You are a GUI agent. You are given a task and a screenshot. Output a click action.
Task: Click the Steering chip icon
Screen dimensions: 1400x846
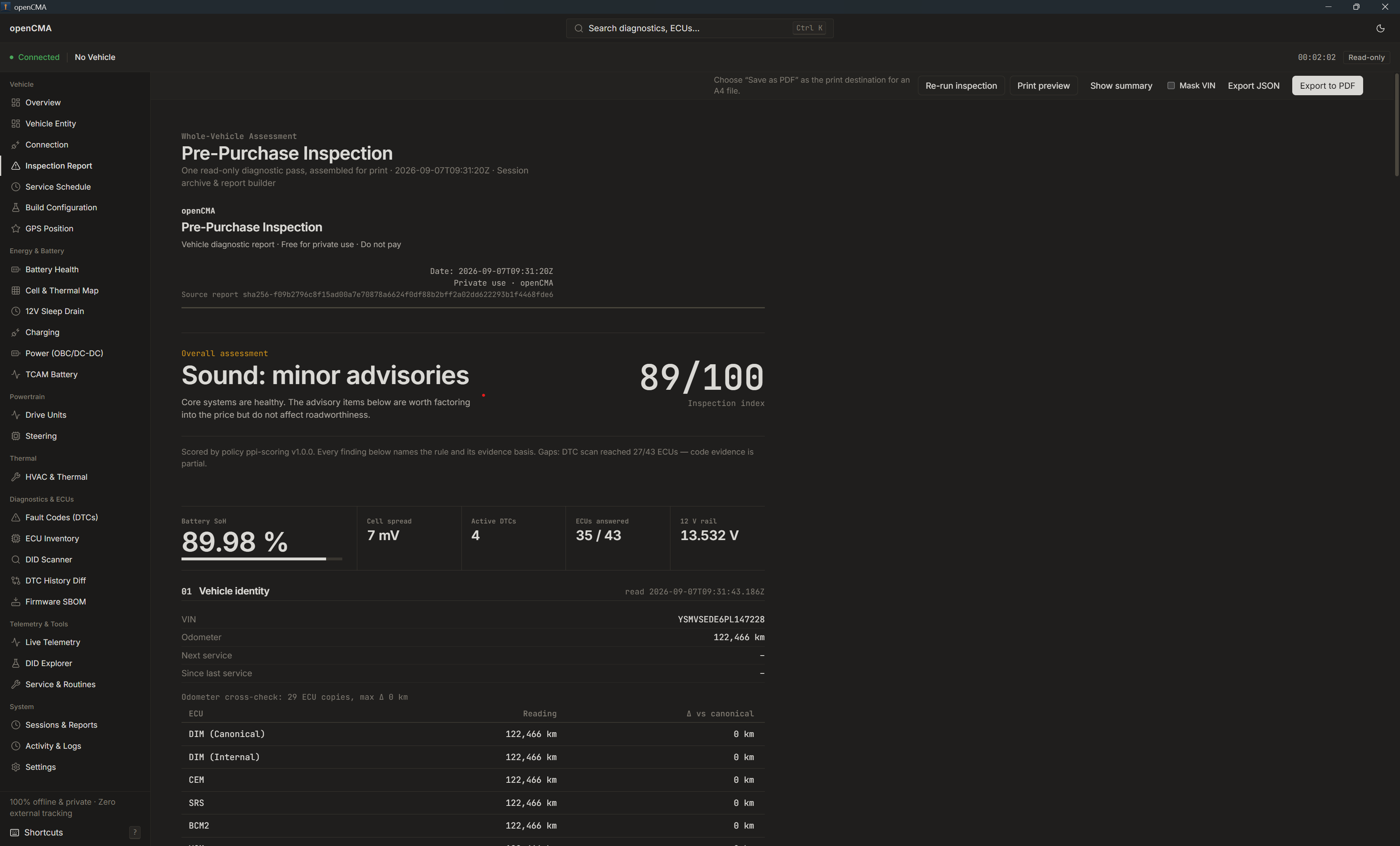point(15,436)
